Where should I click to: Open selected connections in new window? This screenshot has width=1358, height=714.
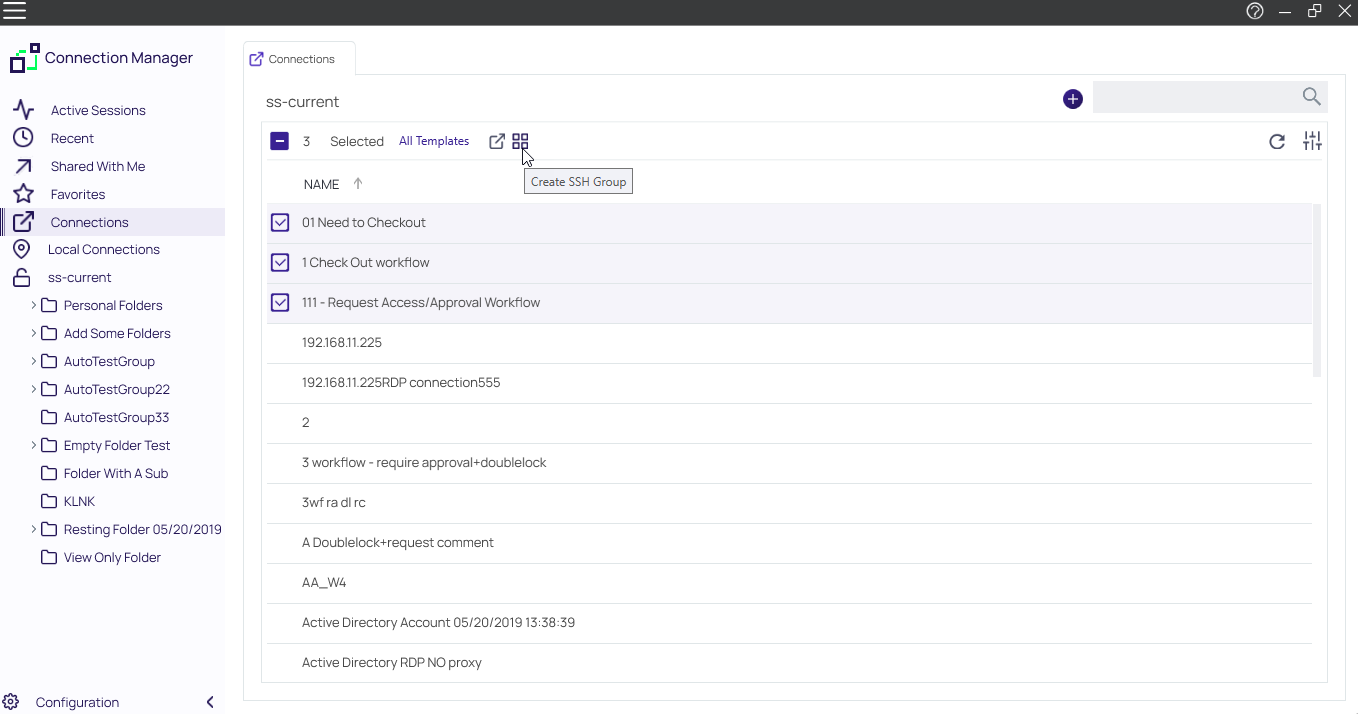[x=496, y=141]
